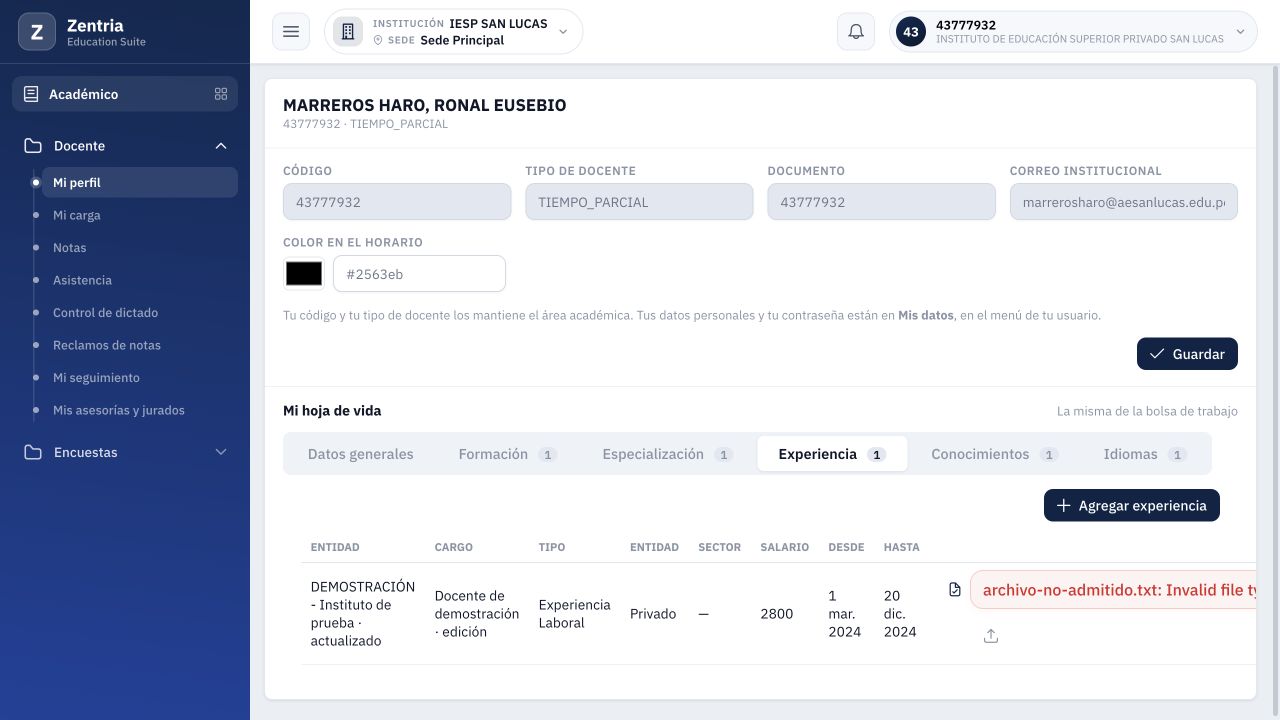1280x720 pixels.
Task: Click the Encuestas folder icon
Action: click(x=33, y=452)
